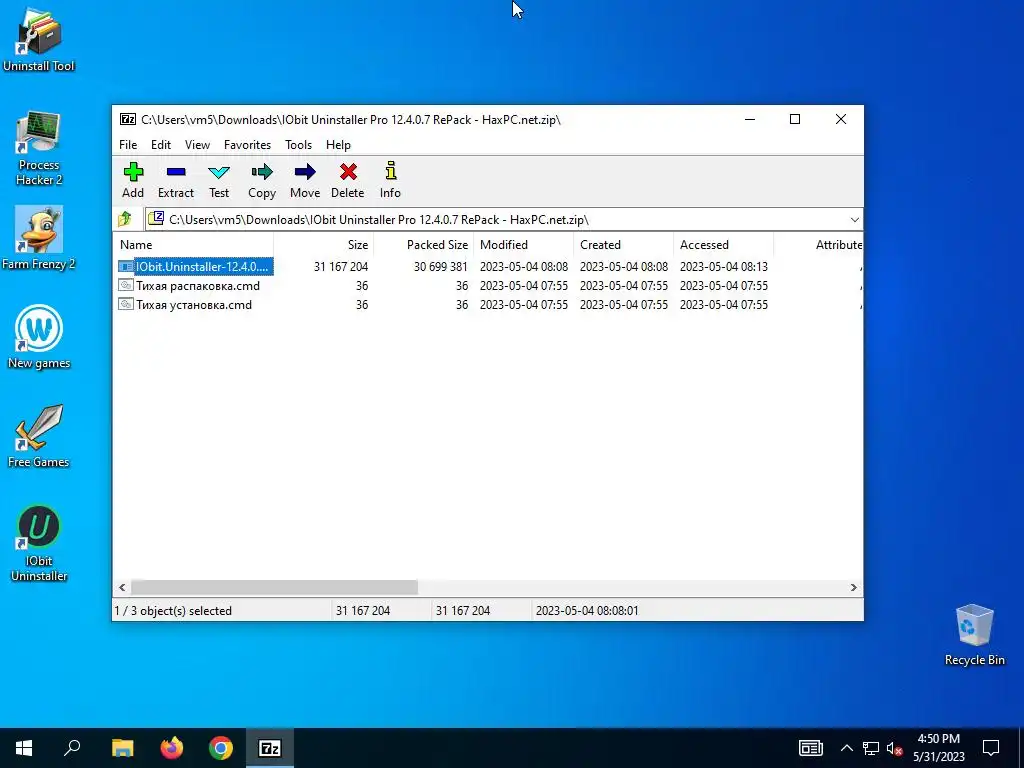Select Free Games desktop icon
The height and width of the screenshot is (768, 1024).
pos(39,436)
